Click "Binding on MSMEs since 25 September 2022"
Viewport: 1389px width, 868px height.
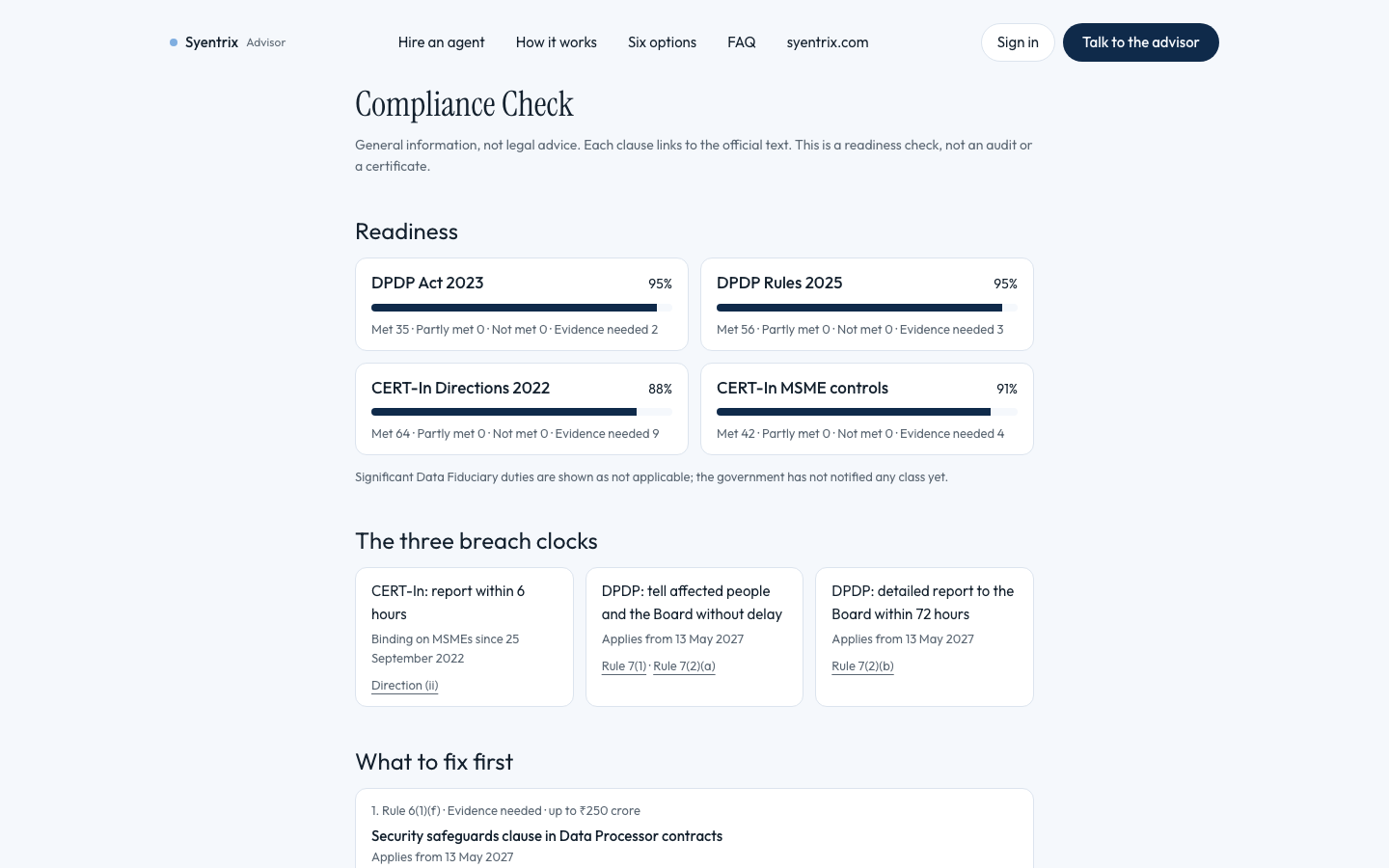445,649
